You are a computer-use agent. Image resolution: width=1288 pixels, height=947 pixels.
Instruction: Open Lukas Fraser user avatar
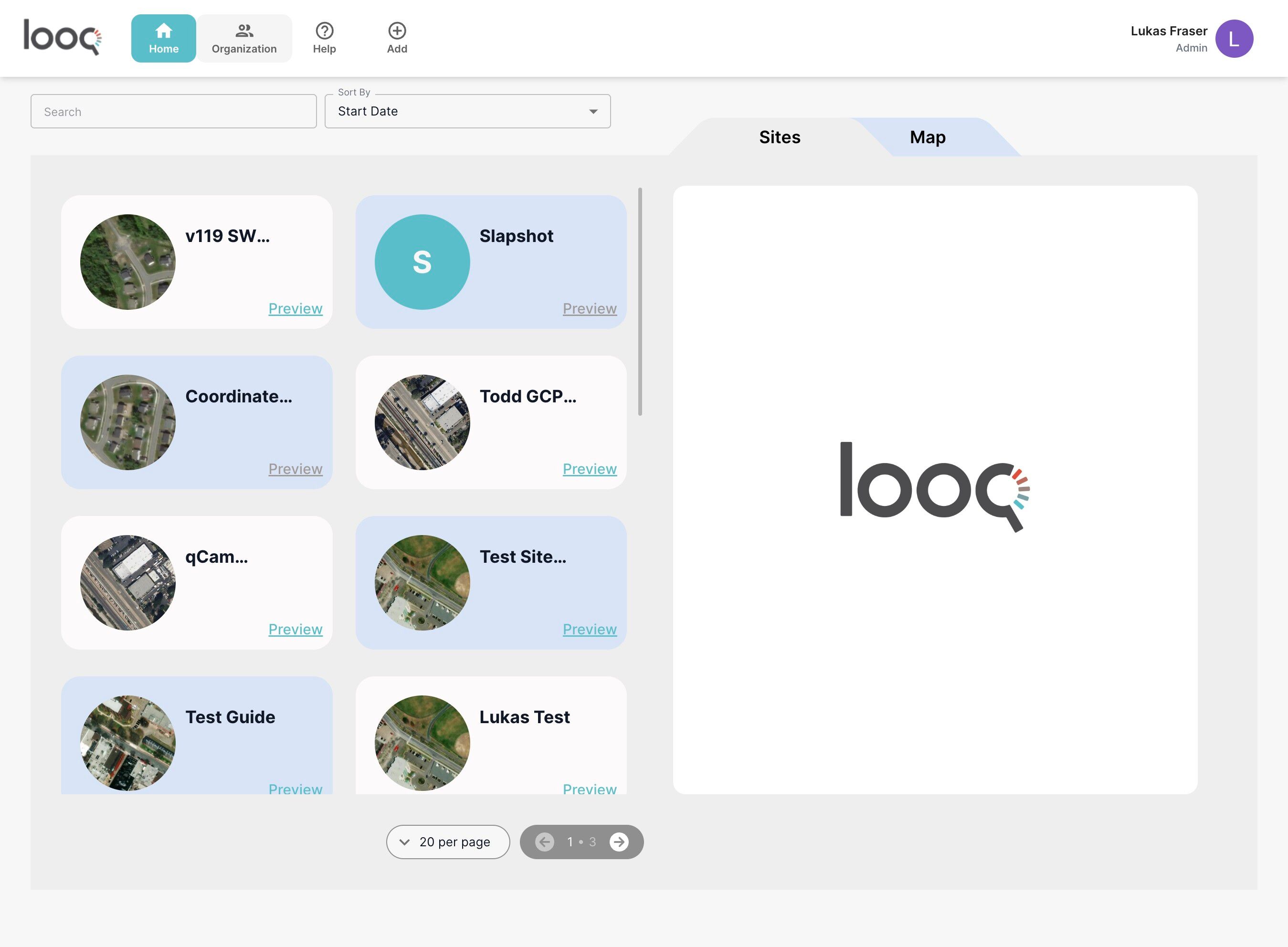[1234, 39]
